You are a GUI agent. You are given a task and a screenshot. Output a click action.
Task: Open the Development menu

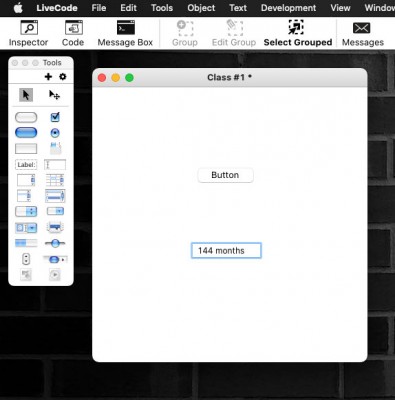288,8
